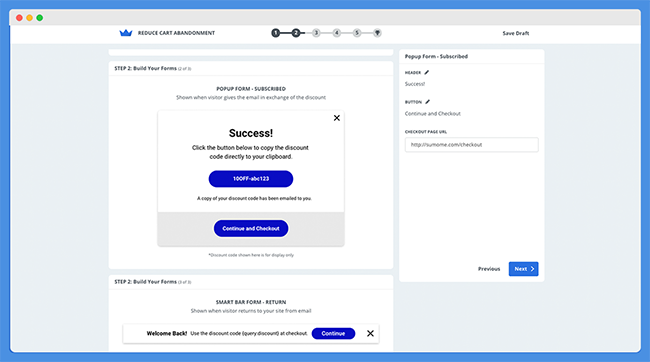Select step 2 in progress tracker
Viewport: 650px width, 362px height.
(296, 33)
